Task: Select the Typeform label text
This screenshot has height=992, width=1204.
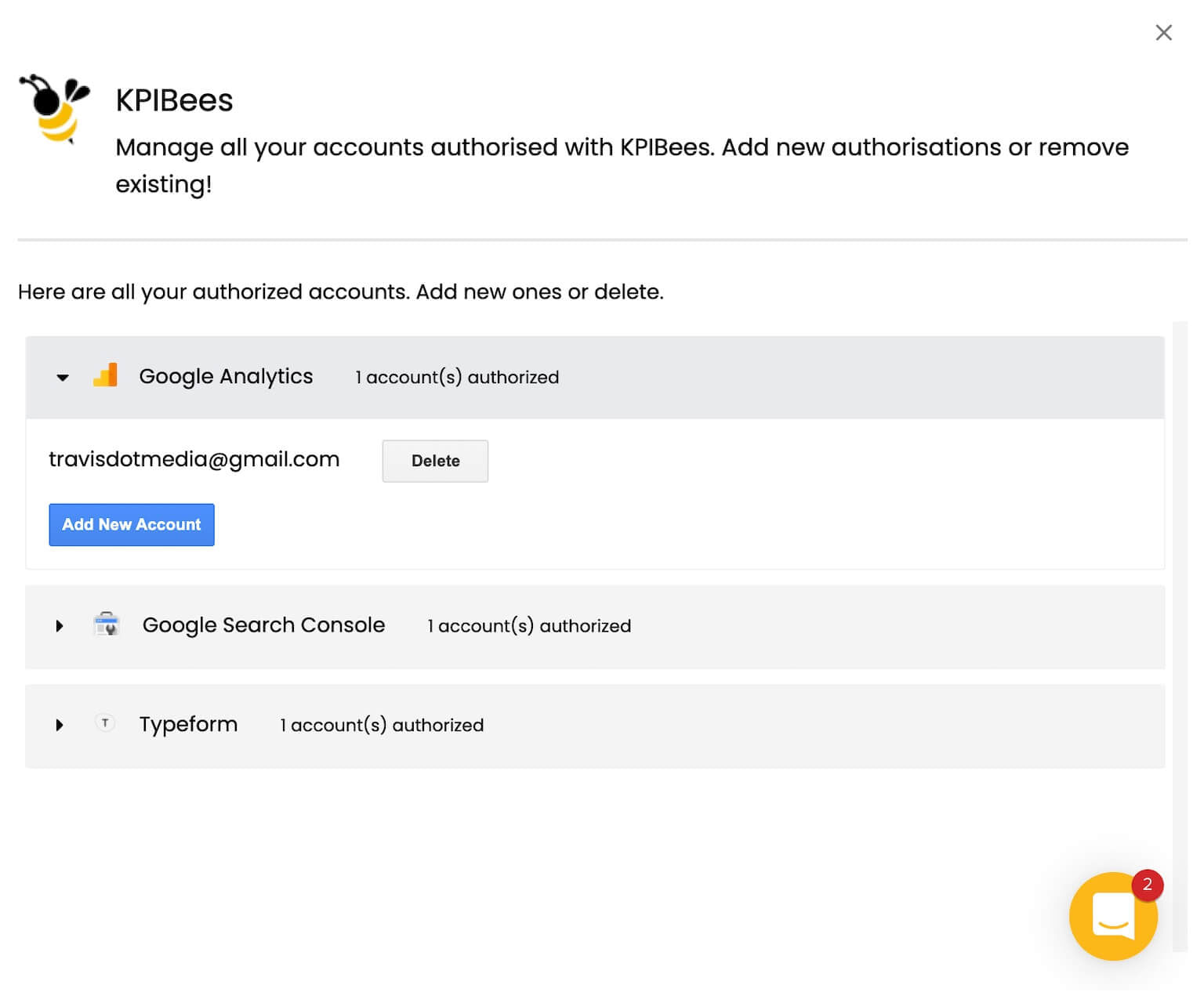Action: pos(188,725)
